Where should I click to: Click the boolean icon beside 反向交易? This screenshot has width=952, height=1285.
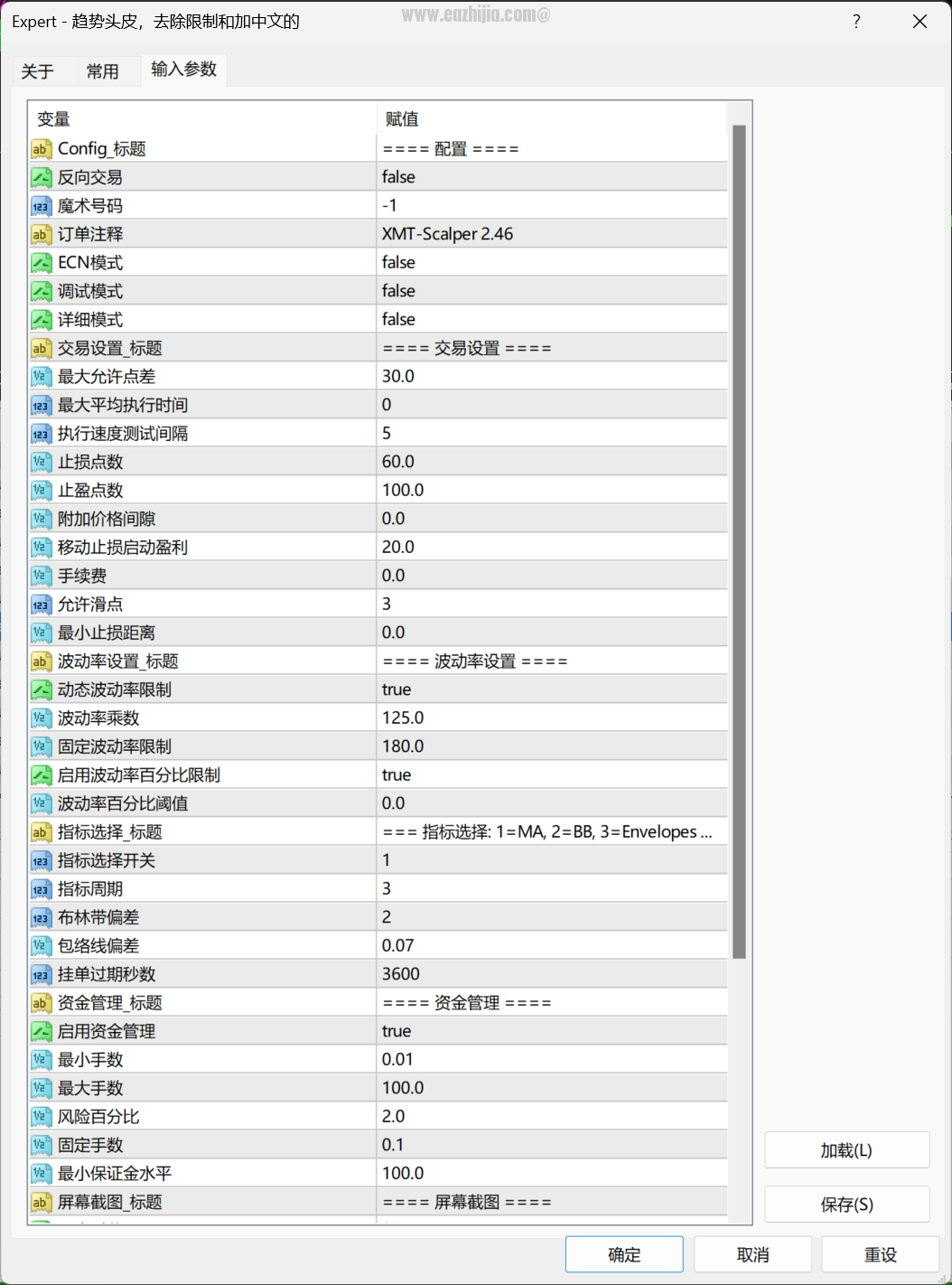(x=41, y=177)
